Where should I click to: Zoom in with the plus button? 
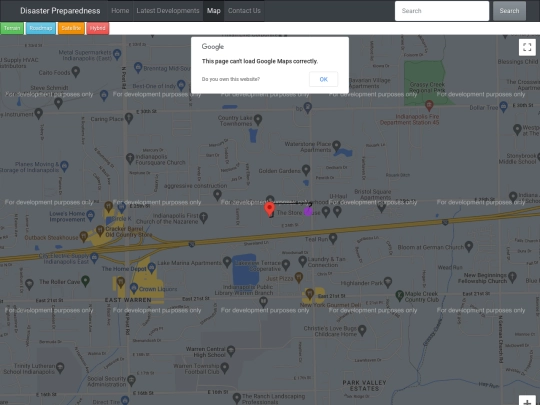click(527, 401)
